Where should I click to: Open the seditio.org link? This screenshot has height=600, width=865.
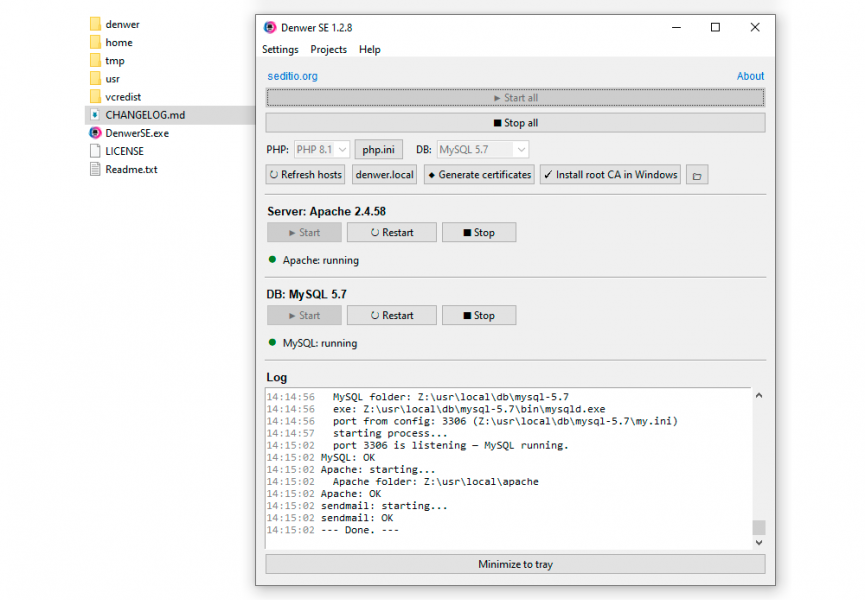tap(292, 76)
